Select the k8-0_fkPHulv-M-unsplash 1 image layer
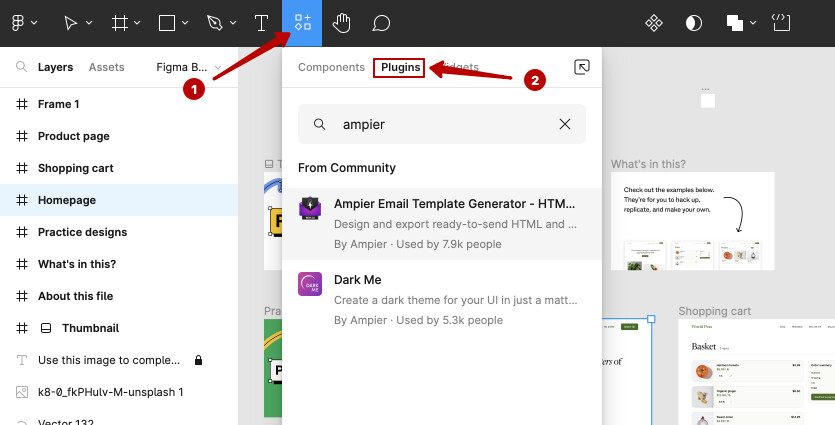 click(x=119, y=392)
